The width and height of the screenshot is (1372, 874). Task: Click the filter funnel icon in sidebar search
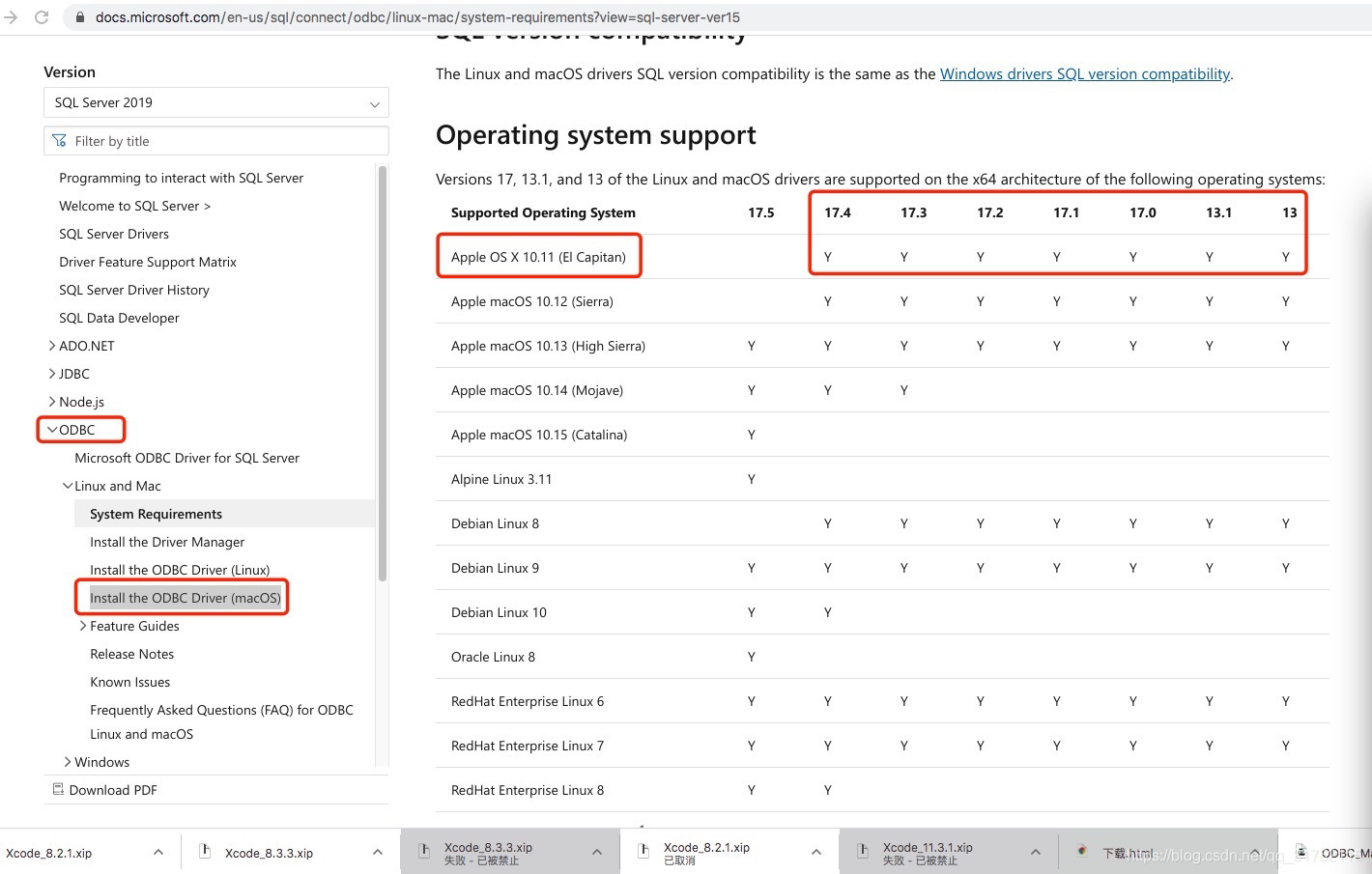[59, 140]
